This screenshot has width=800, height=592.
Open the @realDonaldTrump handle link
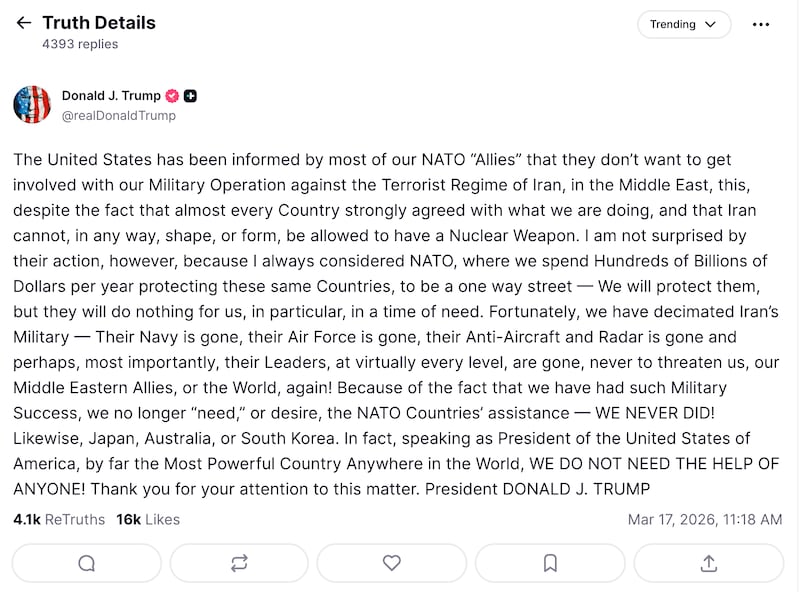(118, 116)
